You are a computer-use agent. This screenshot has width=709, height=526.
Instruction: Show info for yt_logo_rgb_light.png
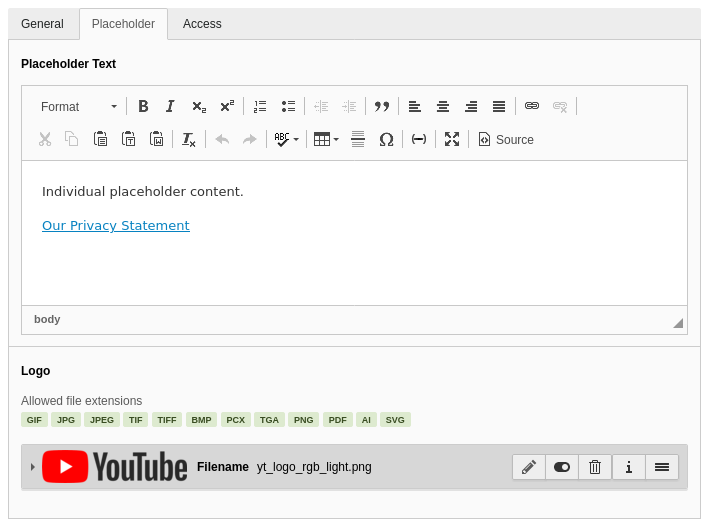click(629, 467)
